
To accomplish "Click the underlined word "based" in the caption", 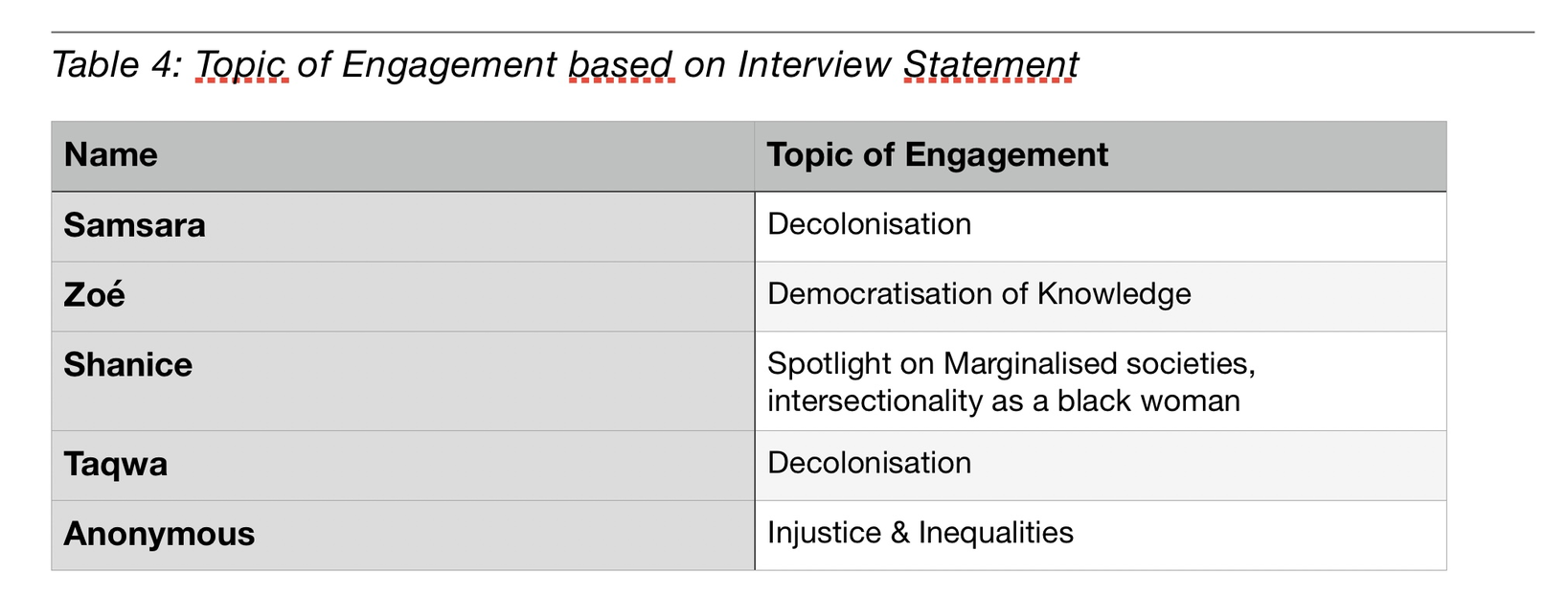I will click(621, 64).
